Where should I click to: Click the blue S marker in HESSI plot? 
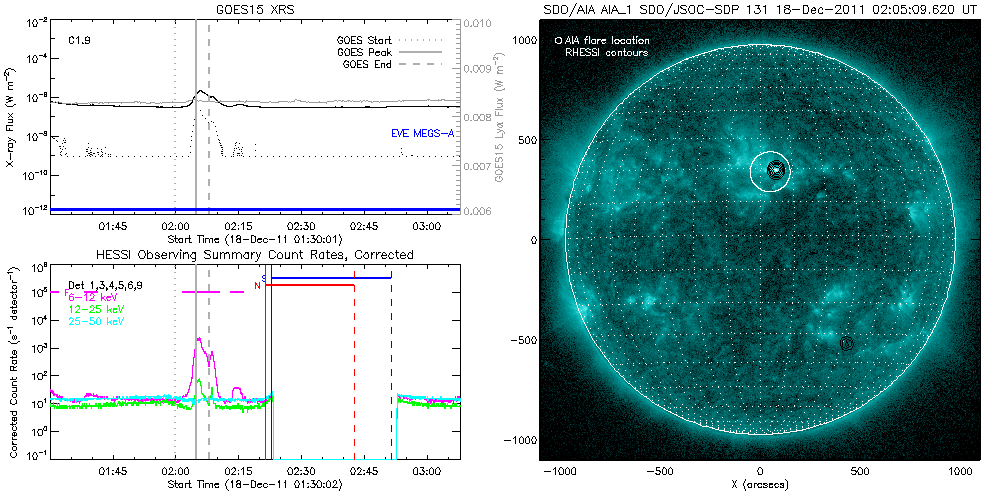(x=263, y=277)
